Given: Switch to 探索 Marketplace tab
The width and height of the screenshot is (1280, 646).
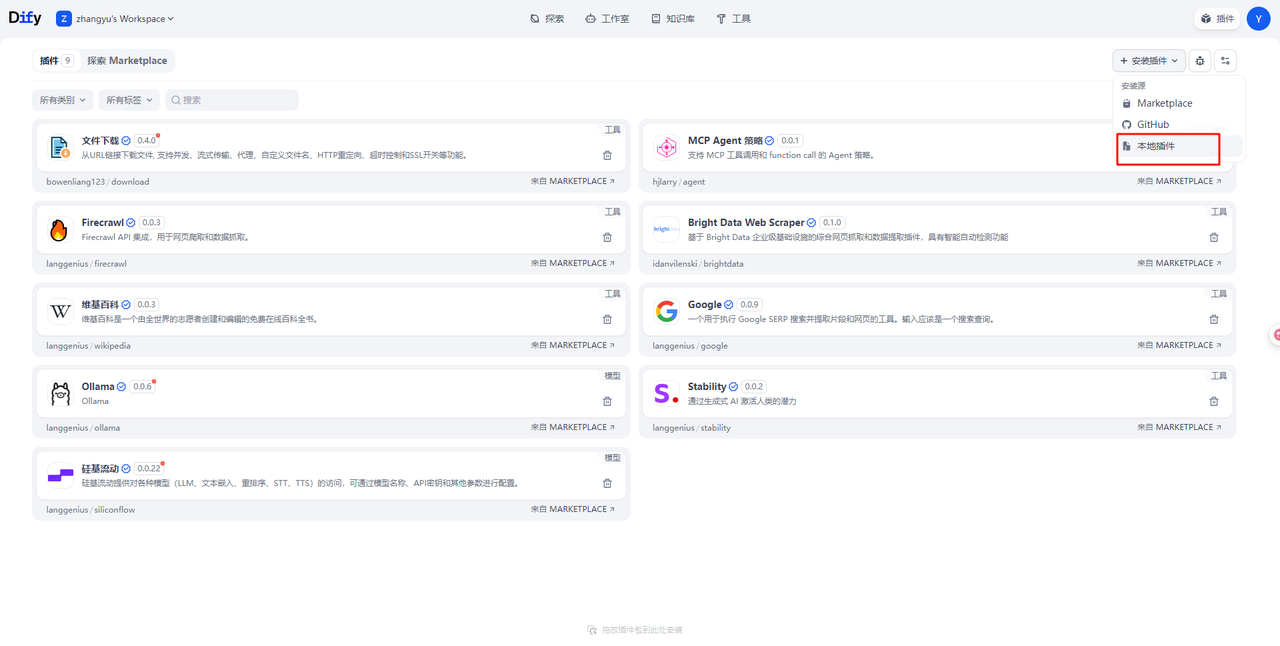Looking at the screenshot, I should [x=127, y=61].
